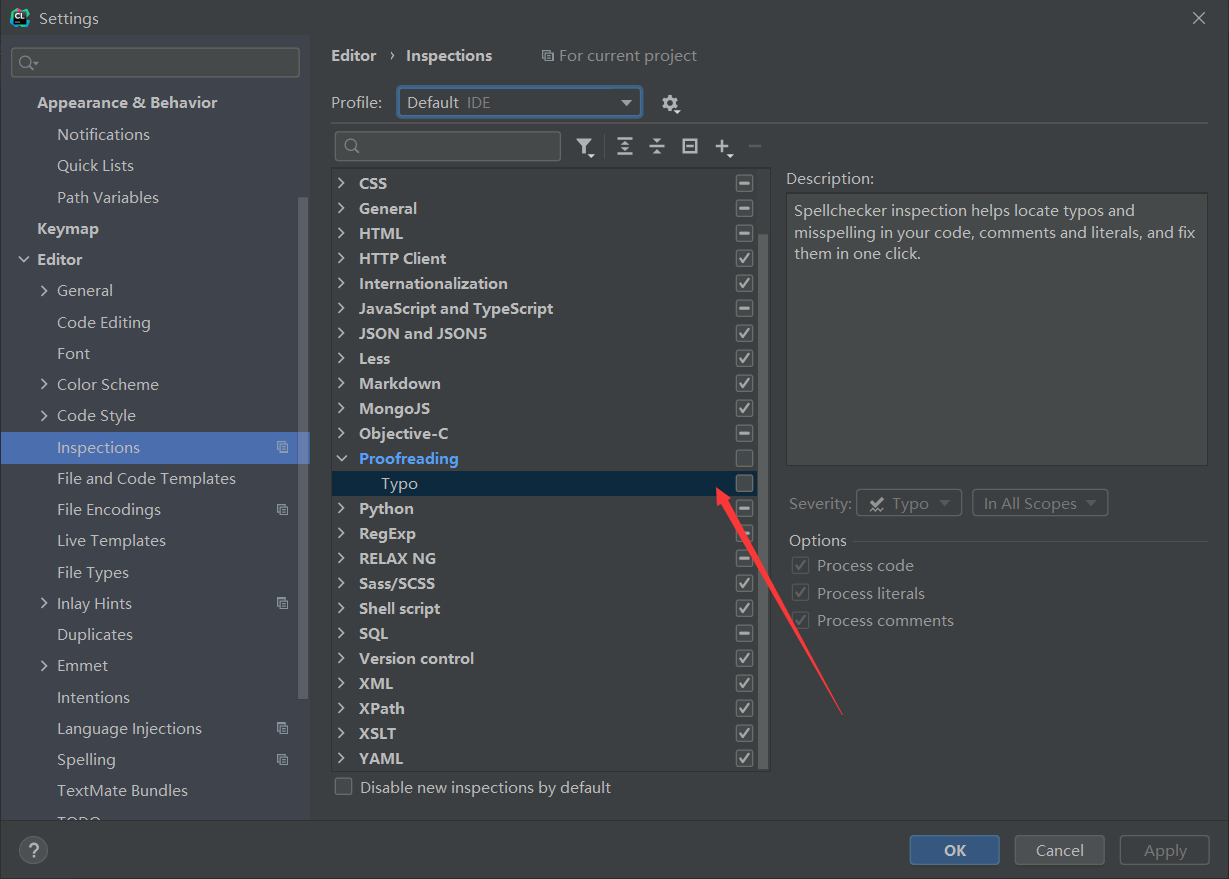Open the Notifications settings page
Viewport: 1229px width, 879px height.
103,134
